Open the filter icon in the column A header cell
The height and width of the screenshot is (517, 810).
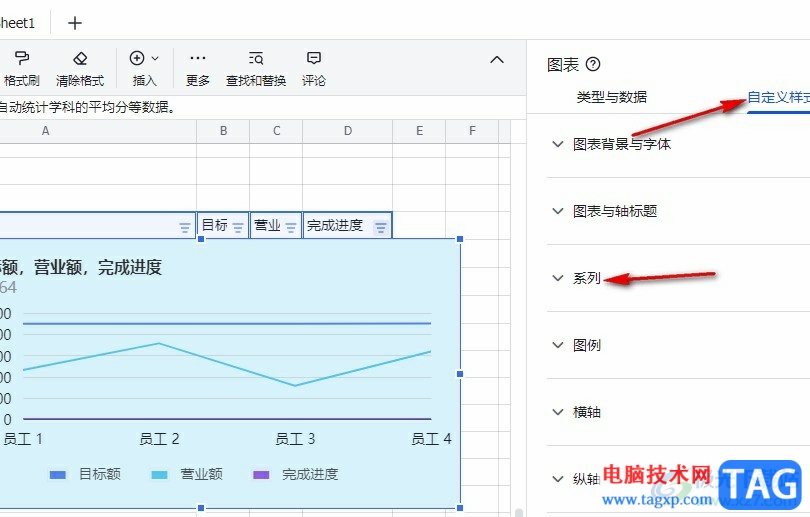pos(185,227)
